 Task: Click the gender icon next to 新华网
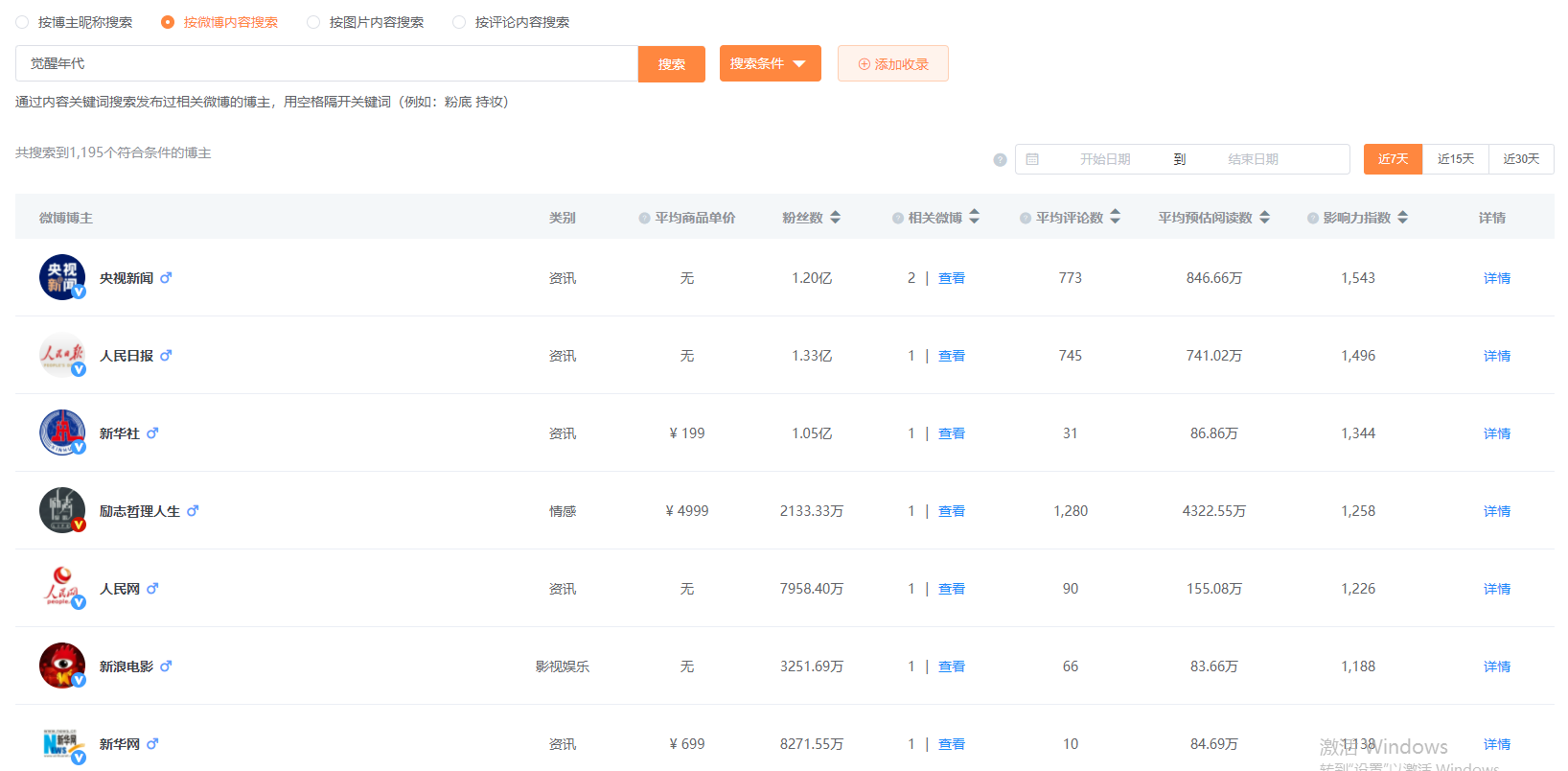tap(152, 743)
